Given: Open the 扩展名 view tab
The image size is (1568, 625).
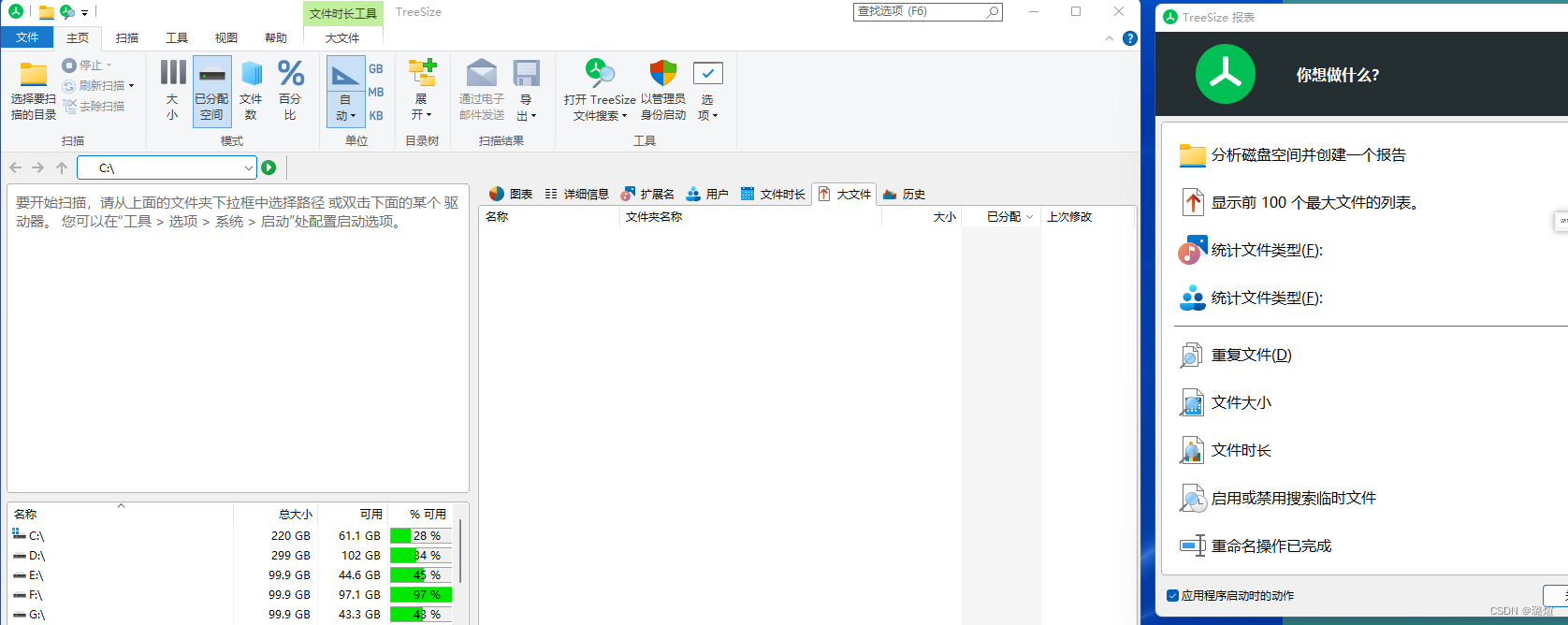Looking at the screenshot, I should (x=647, y=194).
